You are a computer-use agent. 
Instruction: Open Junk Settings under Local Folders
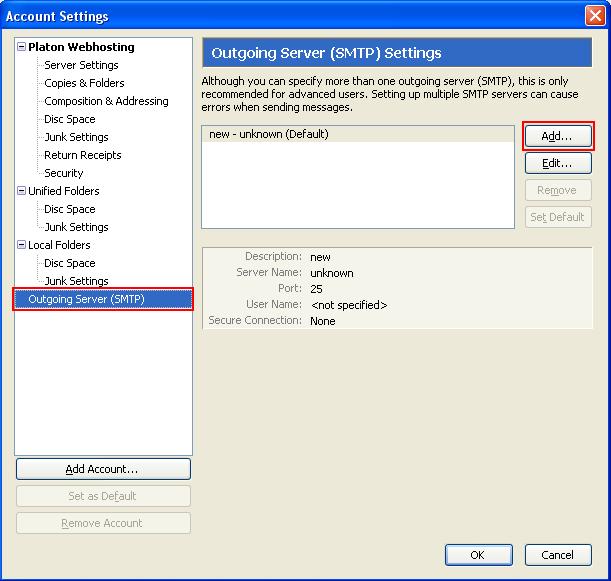click(76, 281)
